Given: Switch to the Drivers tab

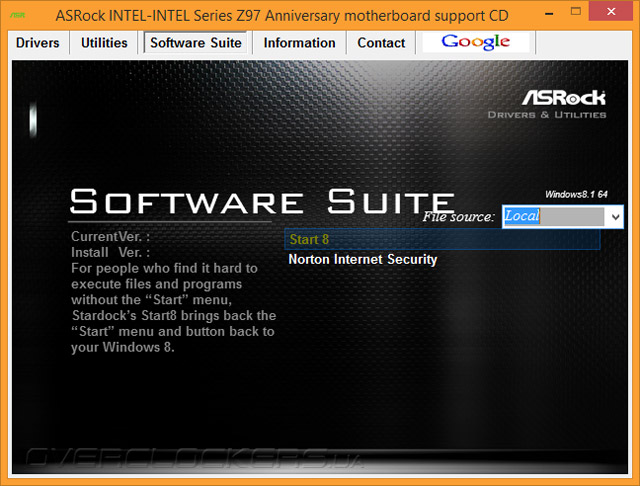Looking at the screenshot, I should (38, 42).
